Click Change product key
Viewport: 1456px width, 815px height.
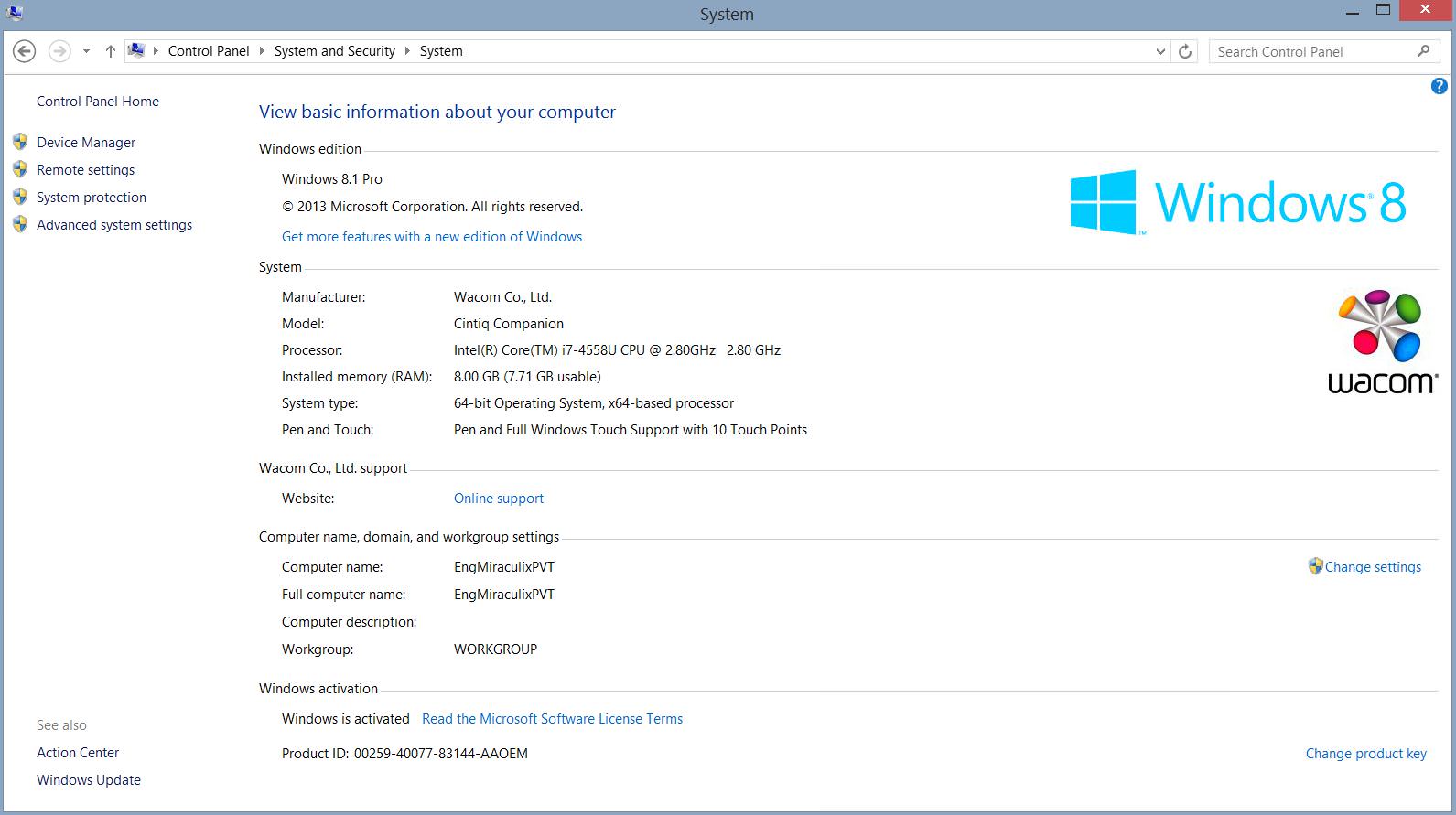click(1366, 754)
